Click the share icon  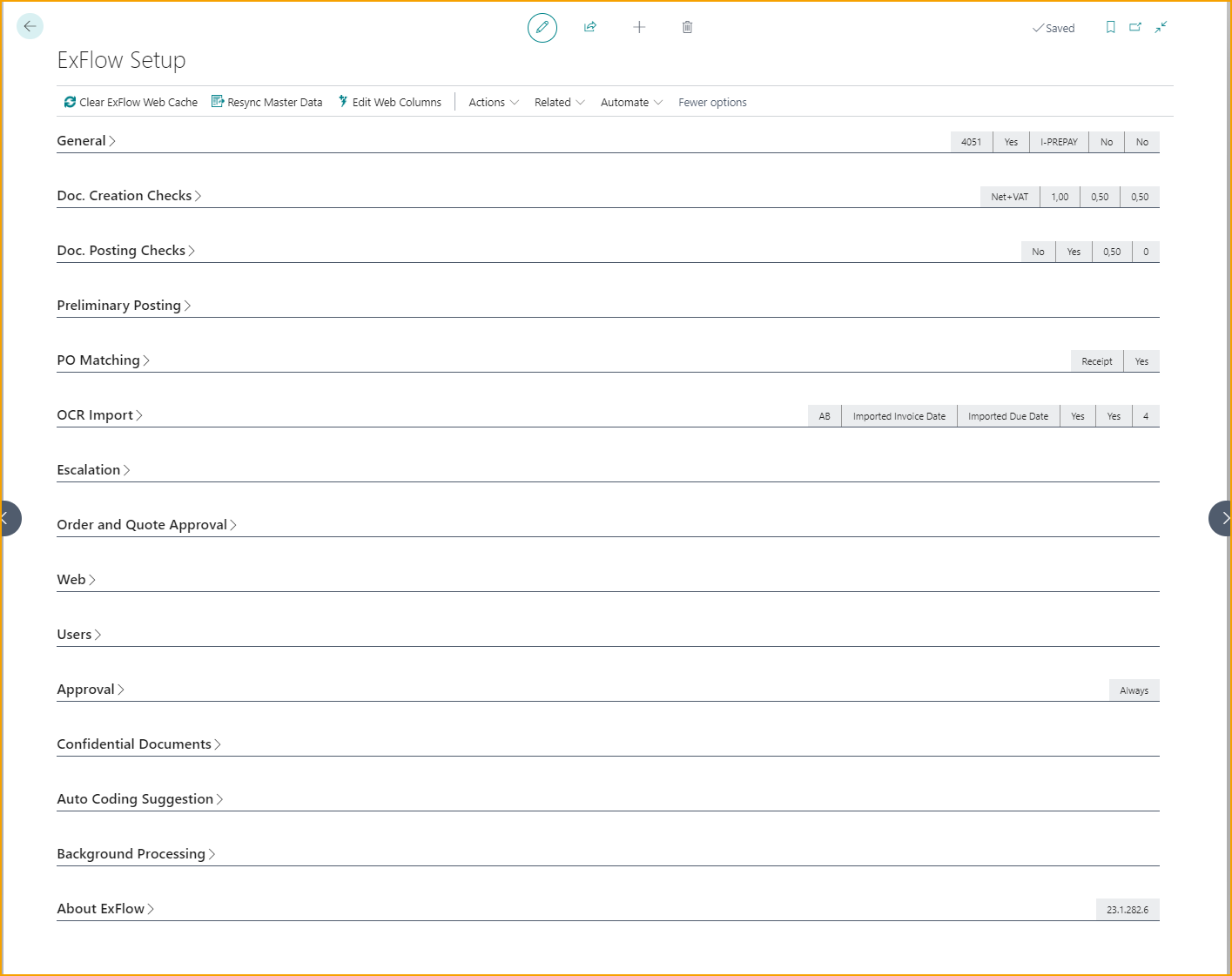590,27
